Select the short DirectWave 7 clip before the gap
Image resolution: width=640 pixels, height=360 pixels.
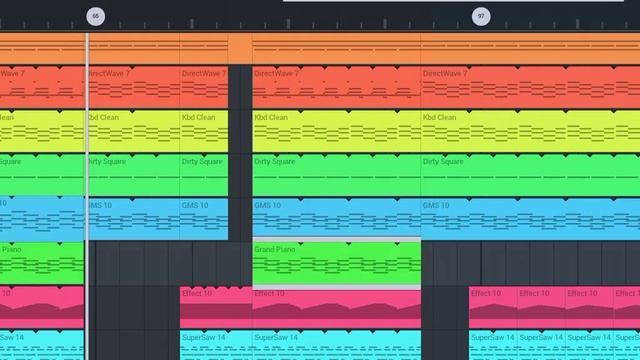pos(204,87)
